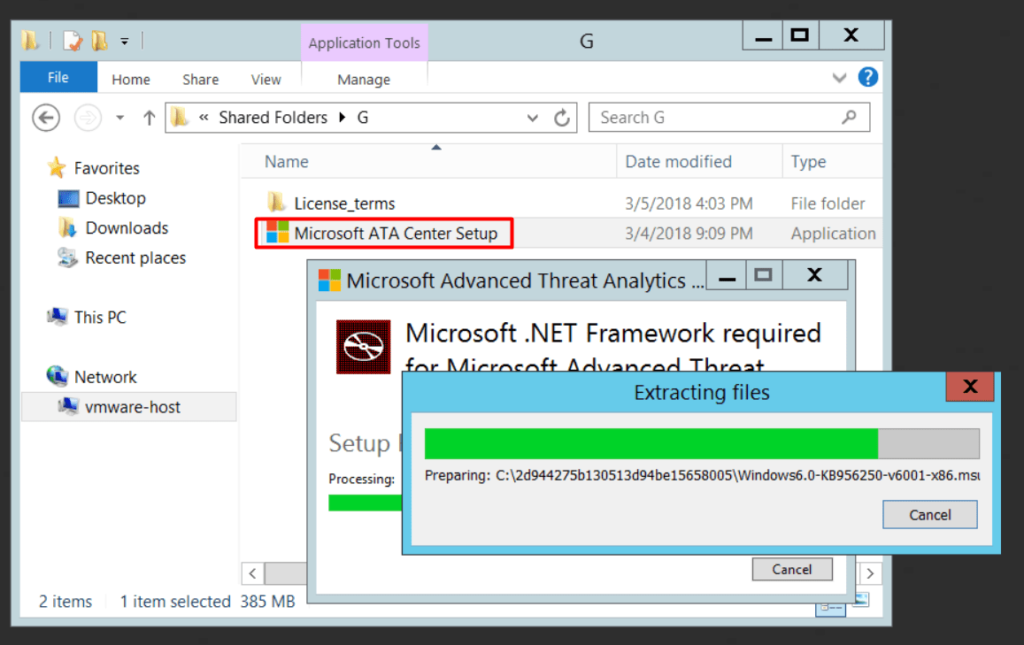Switch to the View ribbon tab
This screenshot has width=1024, height=645.
266,79
